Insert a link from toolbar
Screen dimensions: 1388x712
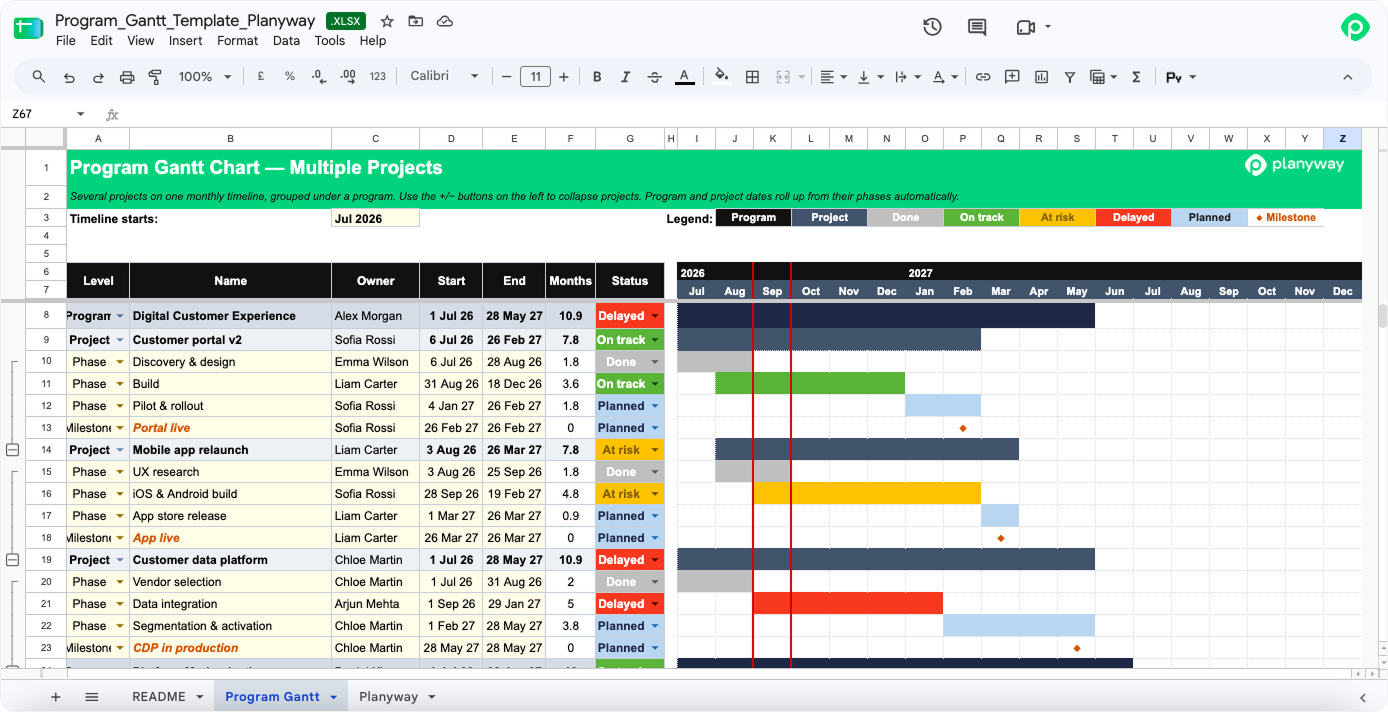click(983, 77)
